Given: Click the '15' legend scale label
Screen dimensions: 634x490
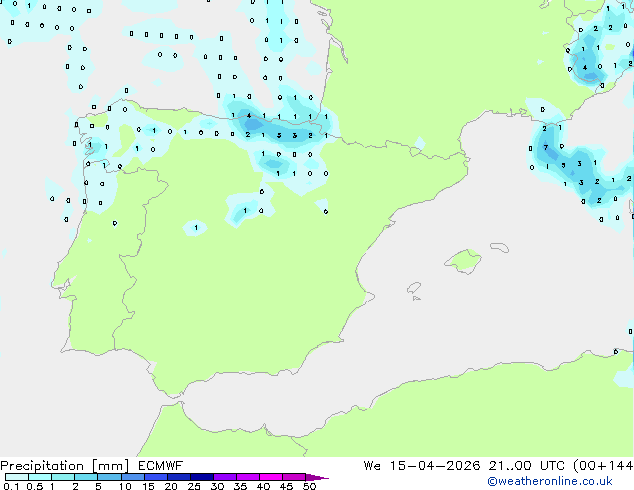Looking at the screenshot, I should (148, 486).
